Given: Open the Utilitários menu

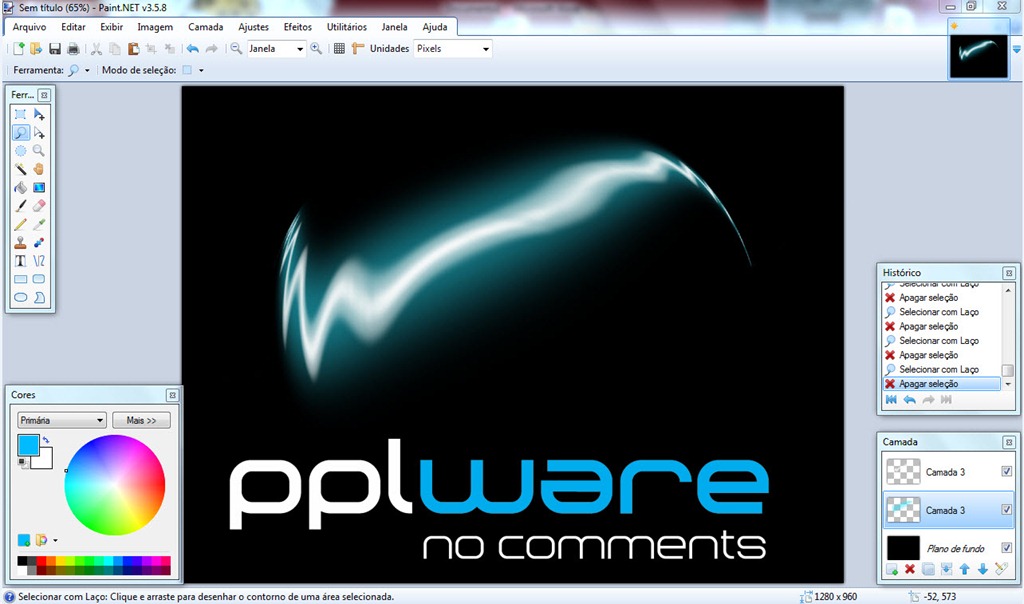Looking at the screenshot, I should [347, 27].
